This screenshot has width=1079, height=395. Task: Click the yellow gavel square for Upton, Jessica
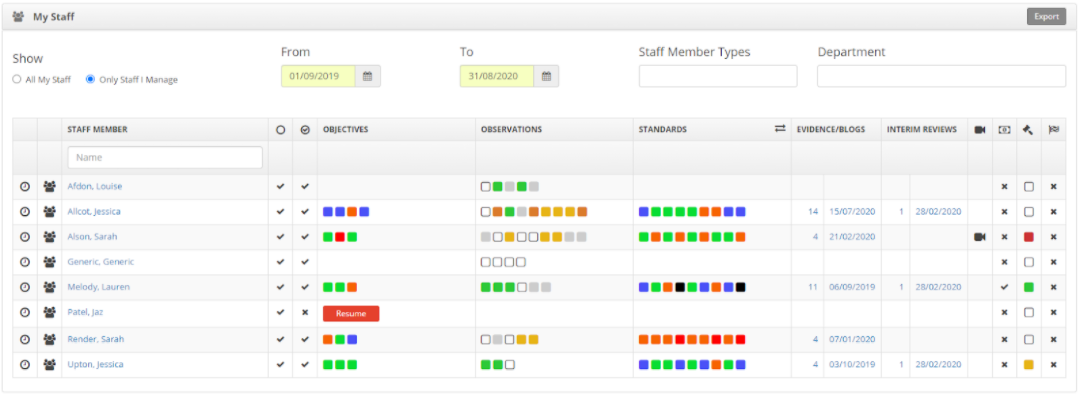pyautogui.click(x=1029, y=365)
